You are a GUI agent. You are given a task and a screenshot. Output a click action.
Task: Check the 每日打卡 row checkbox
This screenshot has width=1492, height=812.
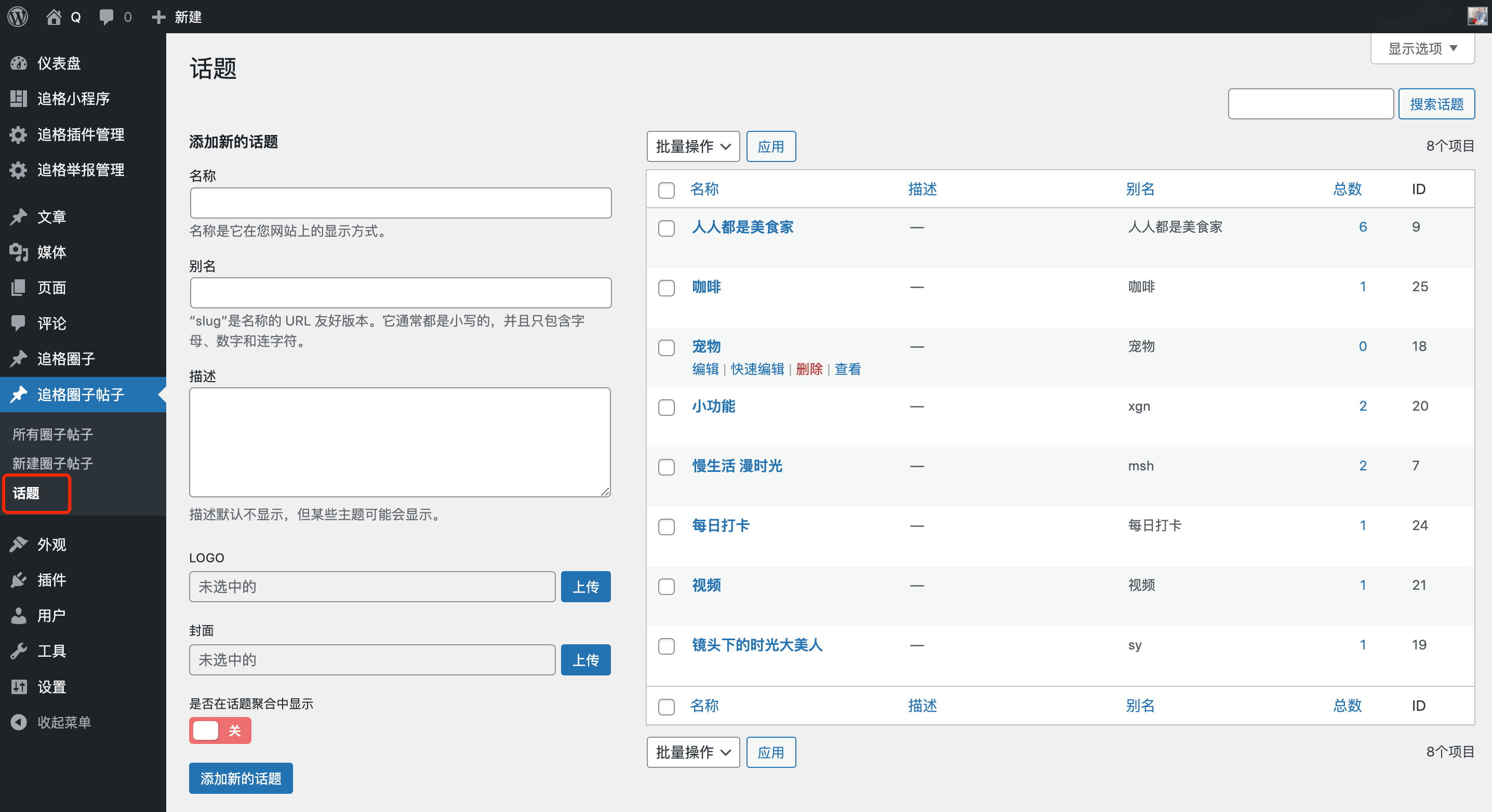pyautogui.click(x=666, y=526)
